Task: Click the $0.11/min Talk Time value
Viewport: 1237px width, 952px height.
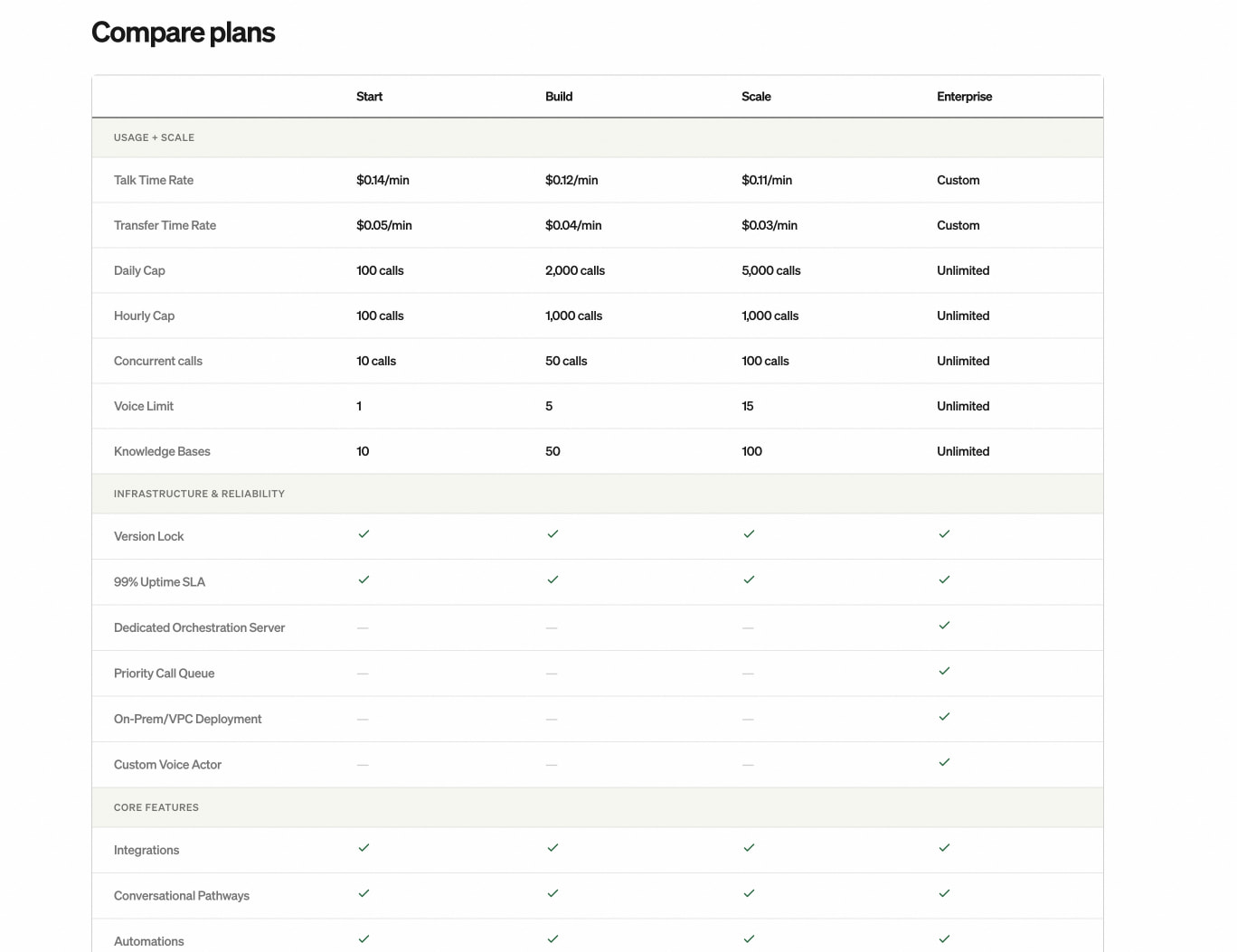Action: point(767,180)
